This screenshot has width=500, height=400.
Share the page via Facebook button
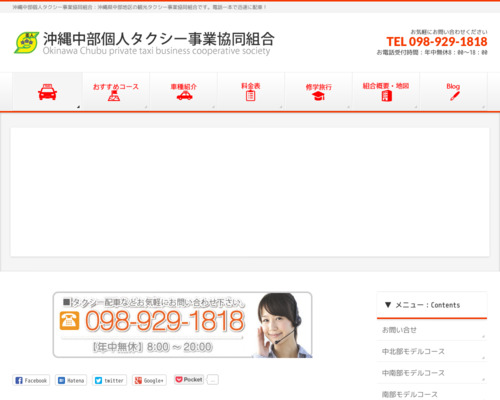(31, 380)
